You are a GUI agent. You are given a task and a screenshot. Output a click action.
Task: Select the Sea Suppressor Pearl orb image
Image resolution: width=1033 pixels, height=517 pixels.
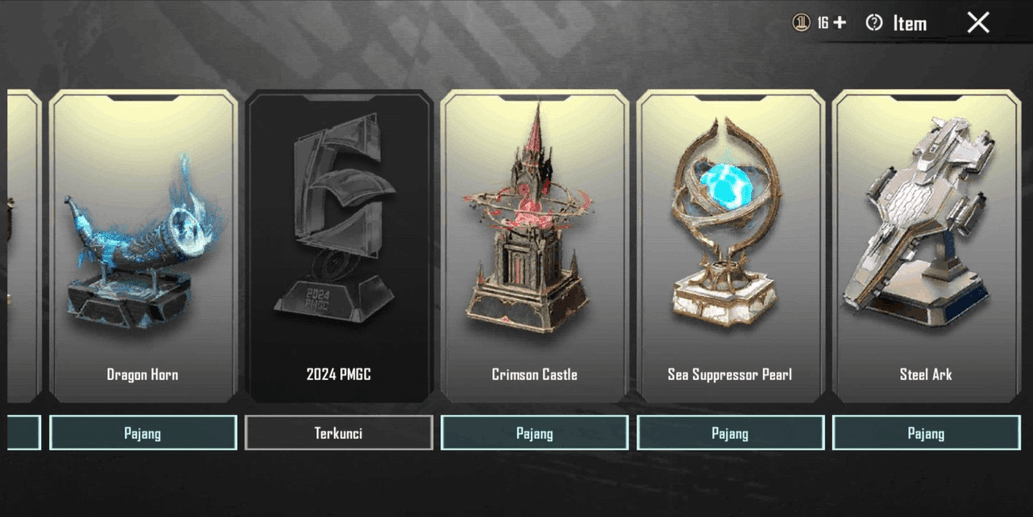pos(727,222)
